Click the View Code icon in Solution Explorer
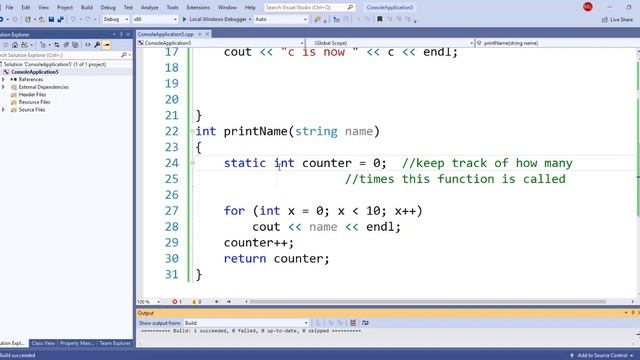The height and width of the screenshot is (360, 640). pyautogui.click(x=87, y=45)
